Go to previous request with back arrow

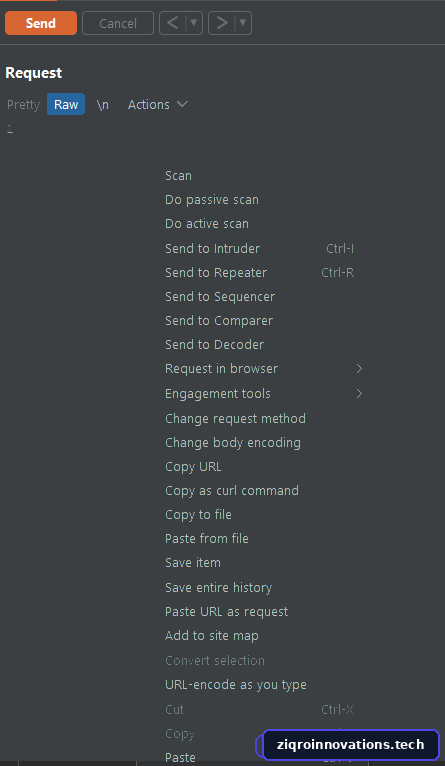pos(172,23)
